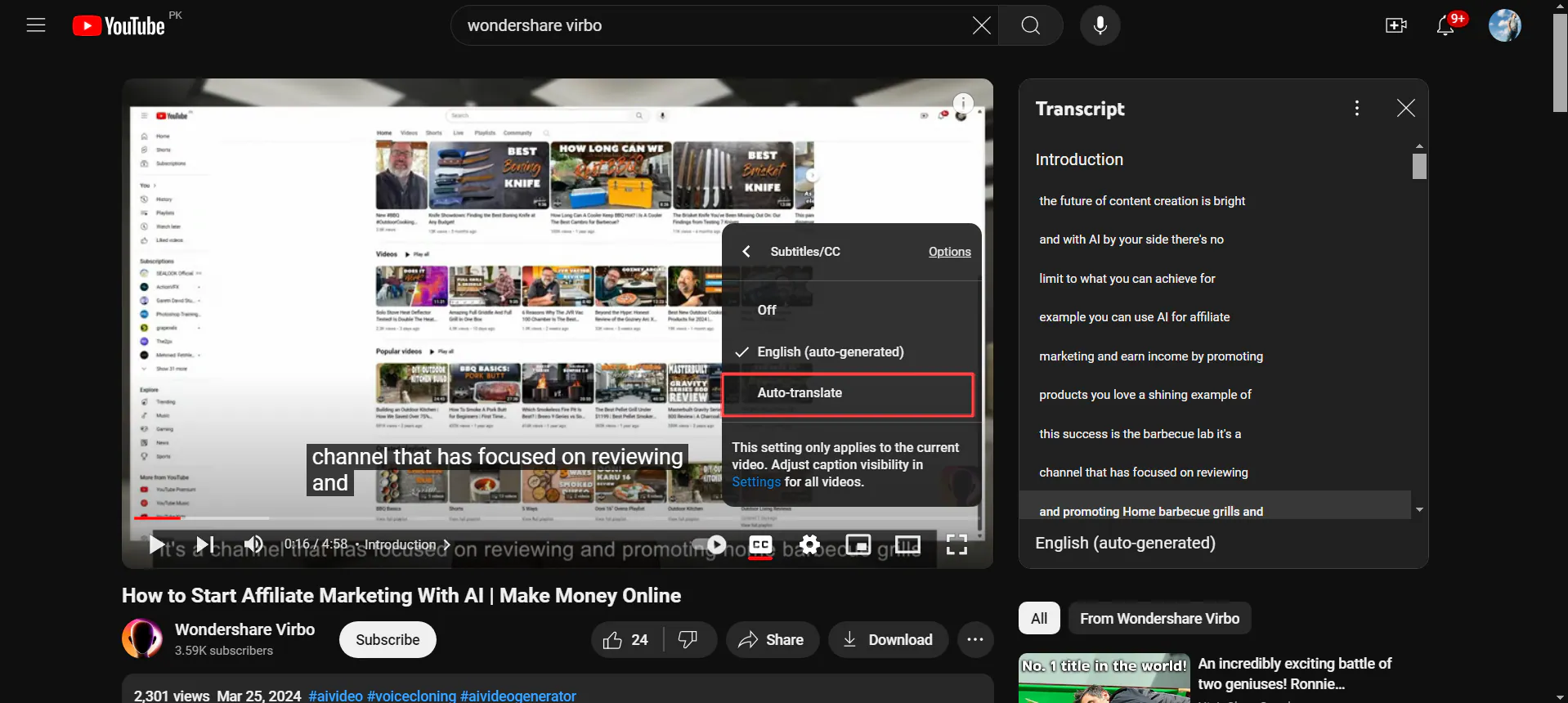The image size is (1568, 703).
Task: Subscribe to Wondershare Virbo
Action: click(x=388, y=639)
